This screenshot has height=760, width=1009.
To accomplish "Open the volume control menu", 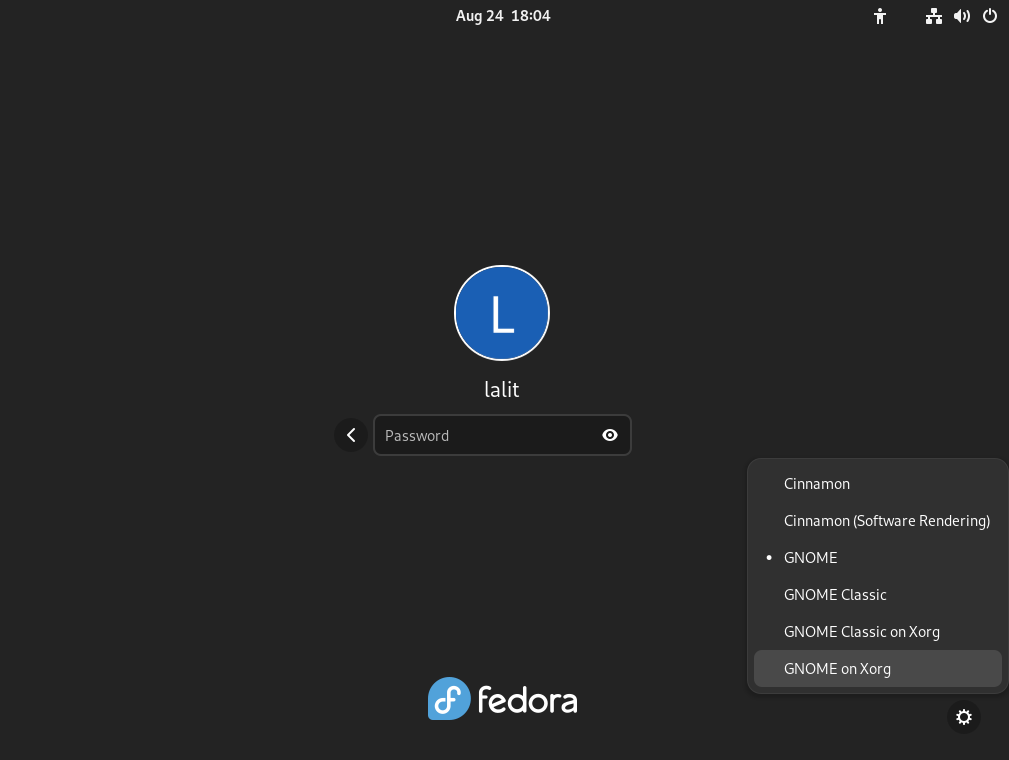I will [961, 16].
